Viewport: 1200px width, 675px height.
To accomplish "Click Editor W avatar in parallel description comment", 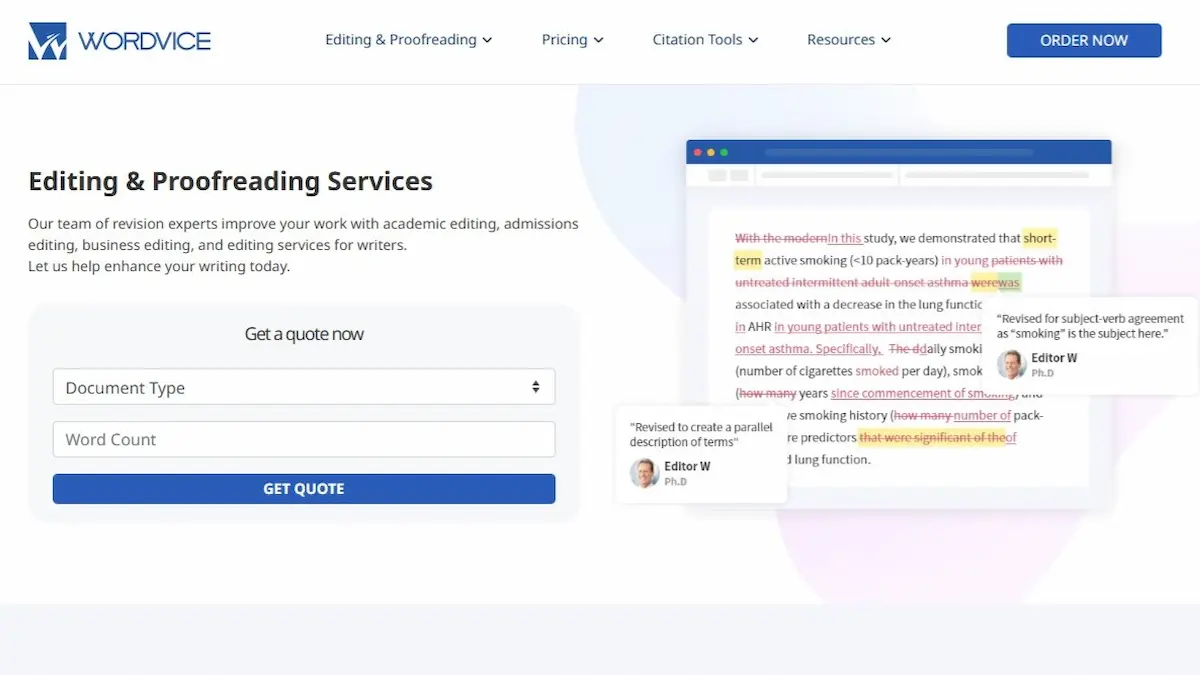I will coord(644,472).
